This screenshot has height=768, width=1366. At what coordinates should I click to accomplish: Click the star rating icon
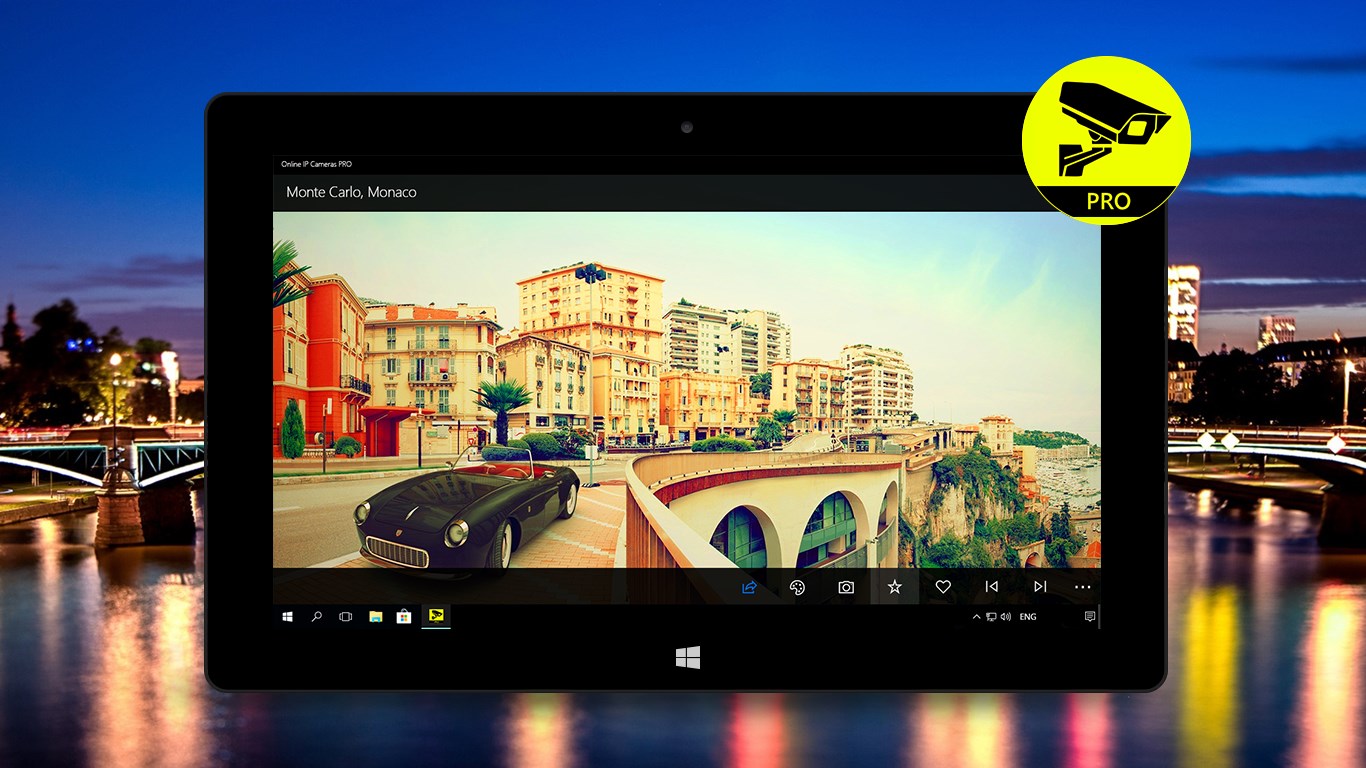tap(893, 587)
